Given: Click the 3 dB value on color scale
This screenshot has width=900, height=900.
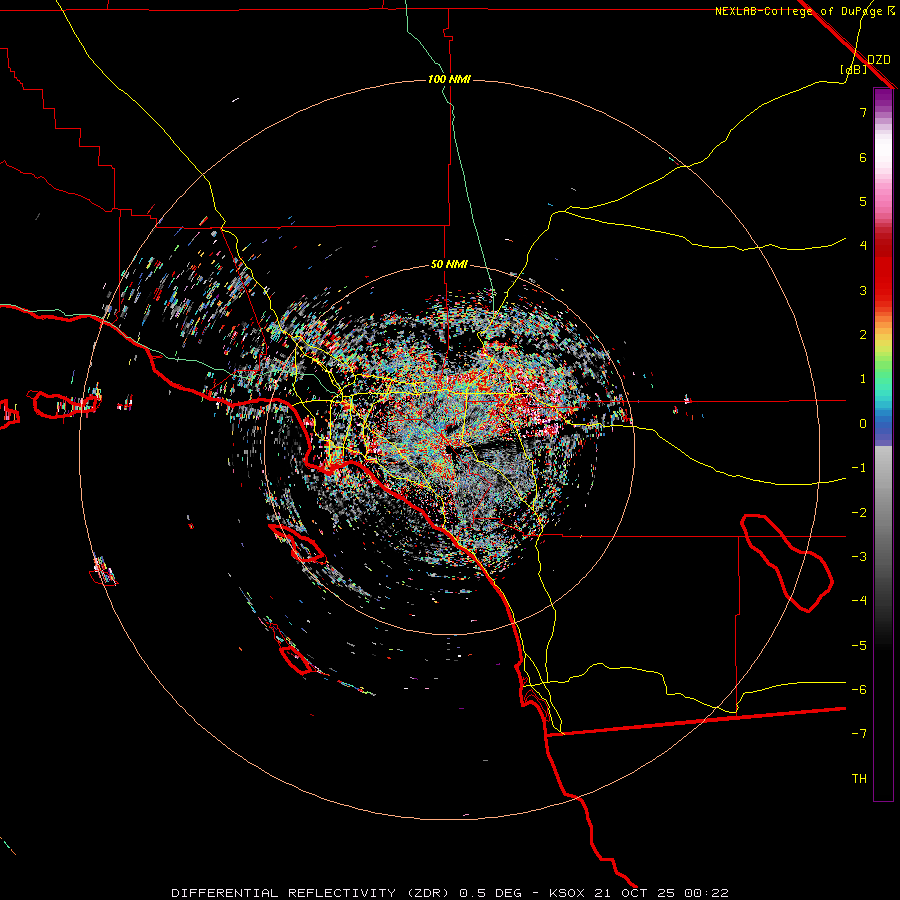Looking at the screenshot, I should click(863, 290).
